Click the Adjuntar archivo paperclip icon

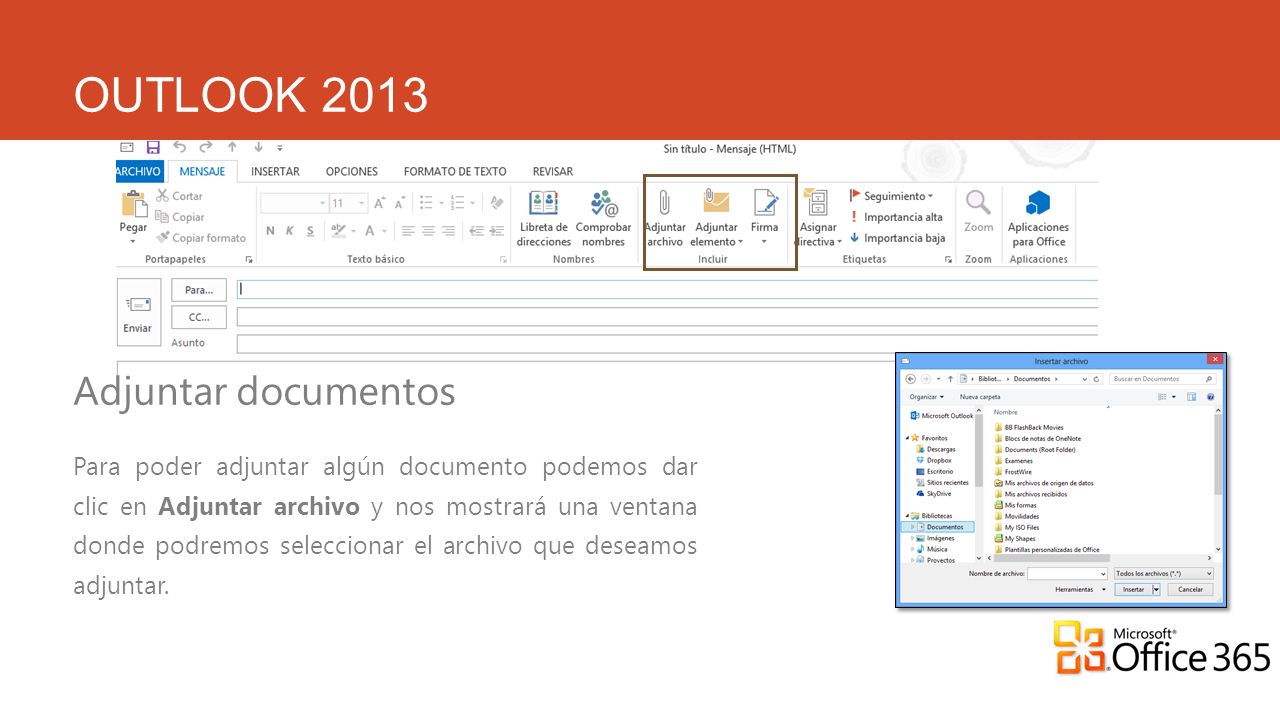pos(664,202)
